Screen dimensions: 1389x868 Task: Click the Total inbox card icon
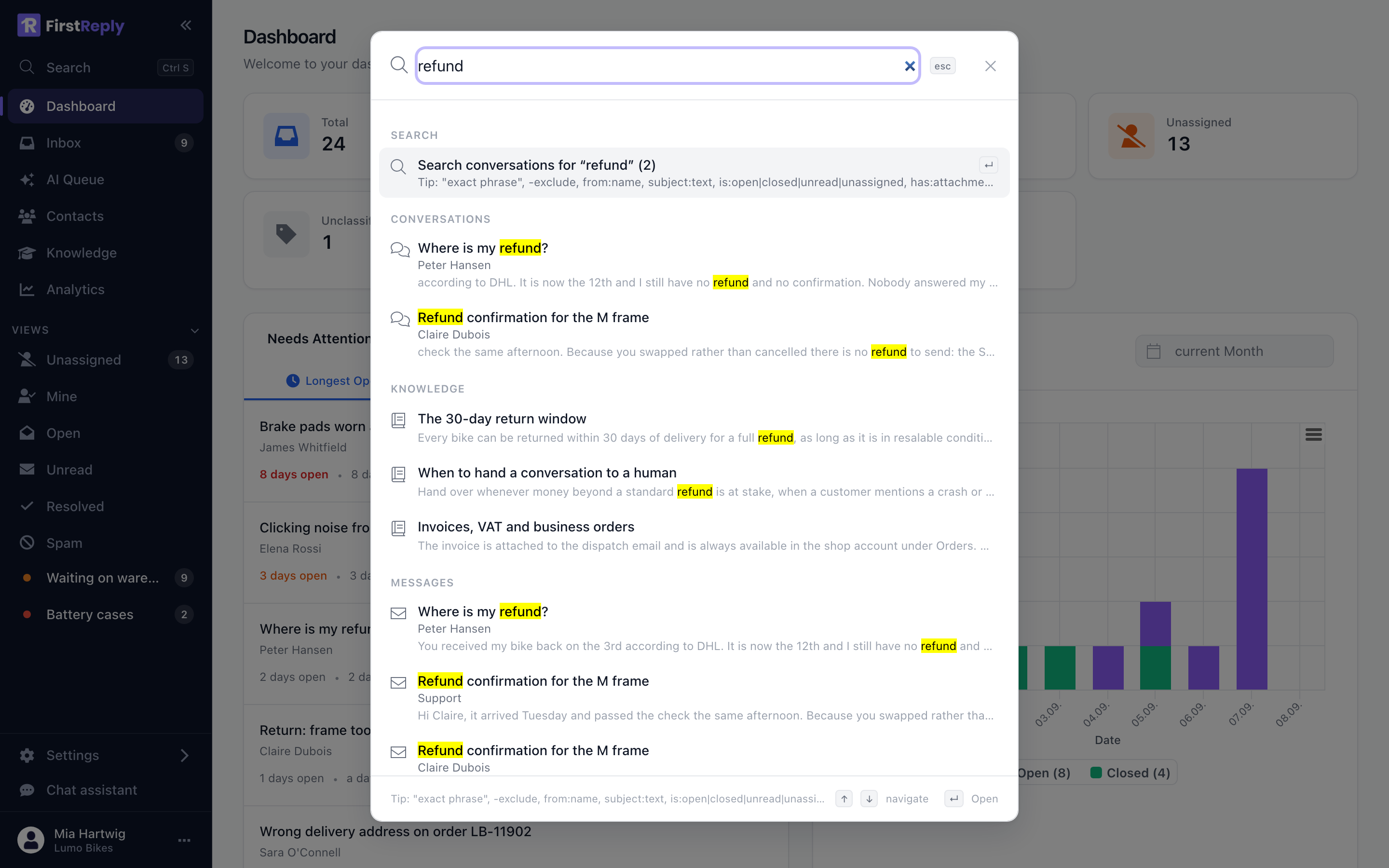pos(286,136)
